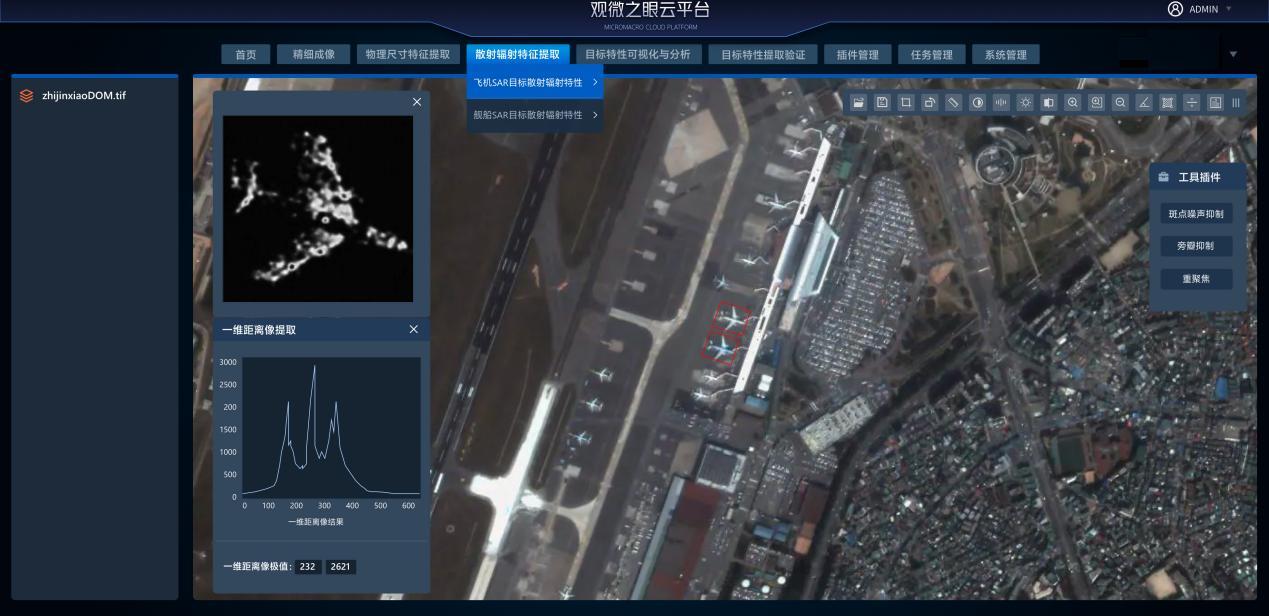Open the 目标特性提取验证 tab
This screenshot has height=616, width=1269.
coord(763,55)
